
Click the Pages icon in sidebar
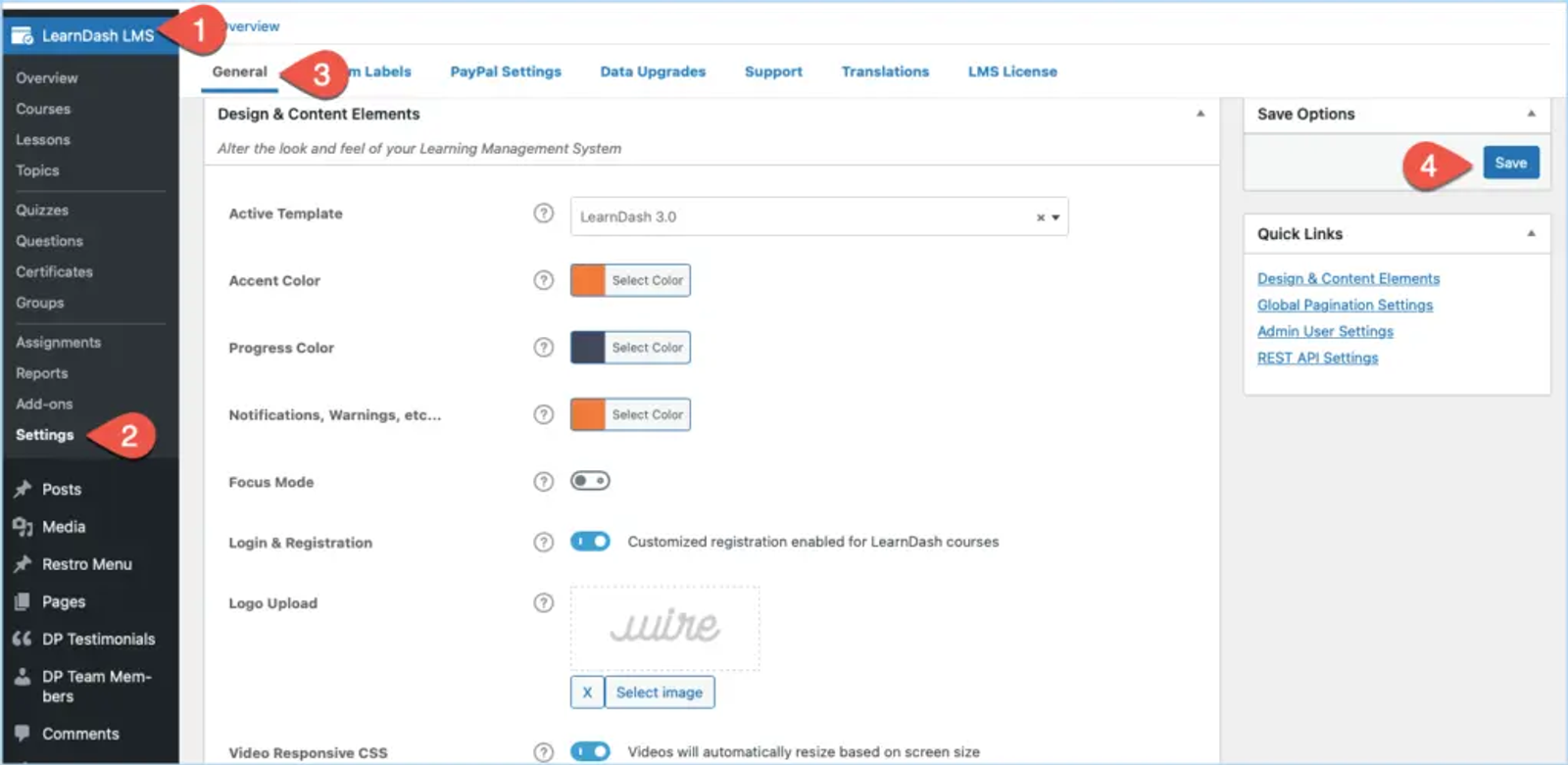(x=23, y=601)
